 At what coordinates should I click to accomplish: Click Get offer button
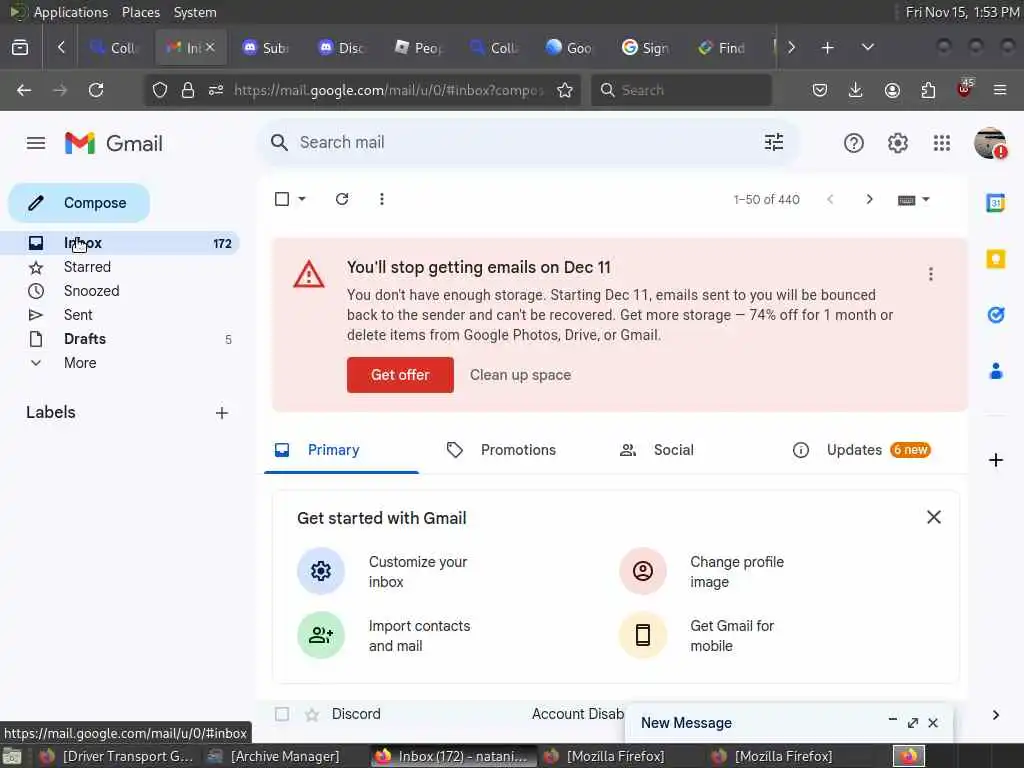click(x=400, y=375)
